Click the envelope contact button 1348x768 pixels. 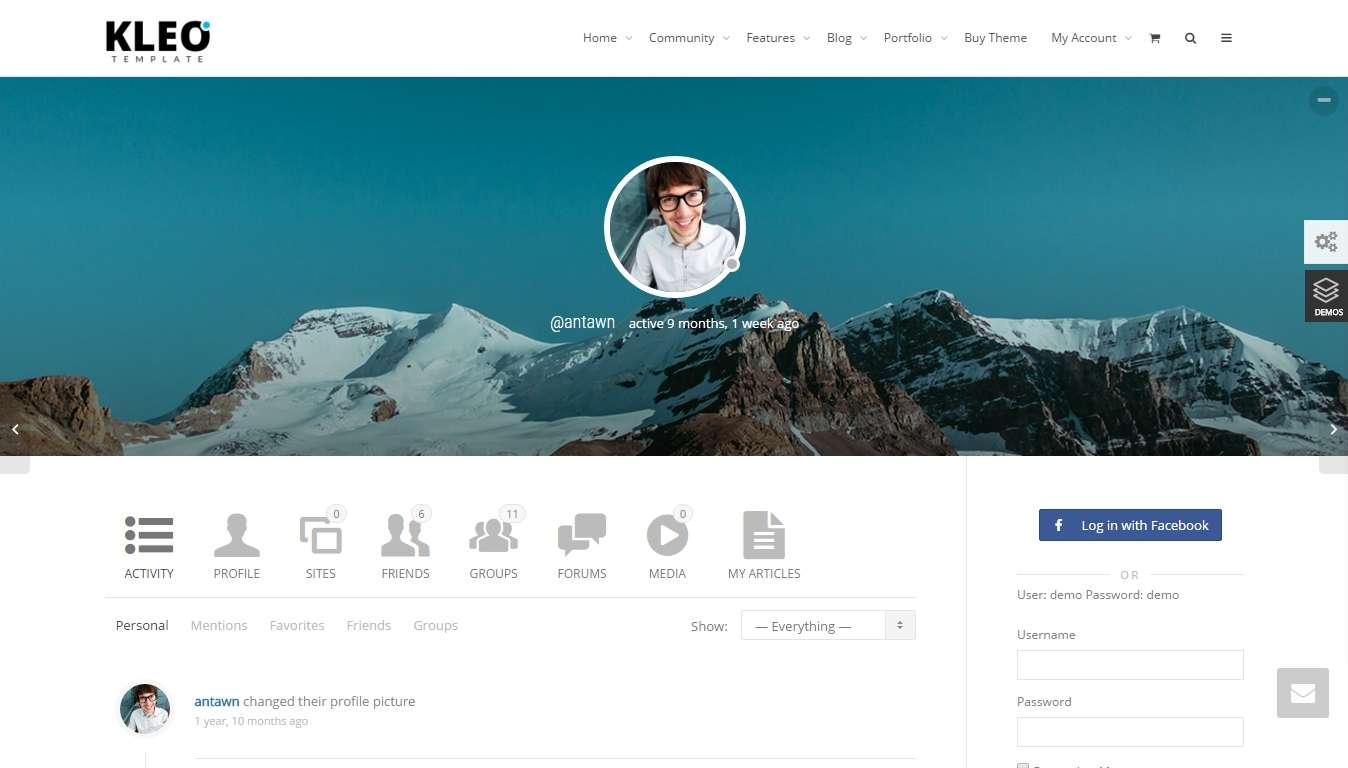click(1302, 693)
